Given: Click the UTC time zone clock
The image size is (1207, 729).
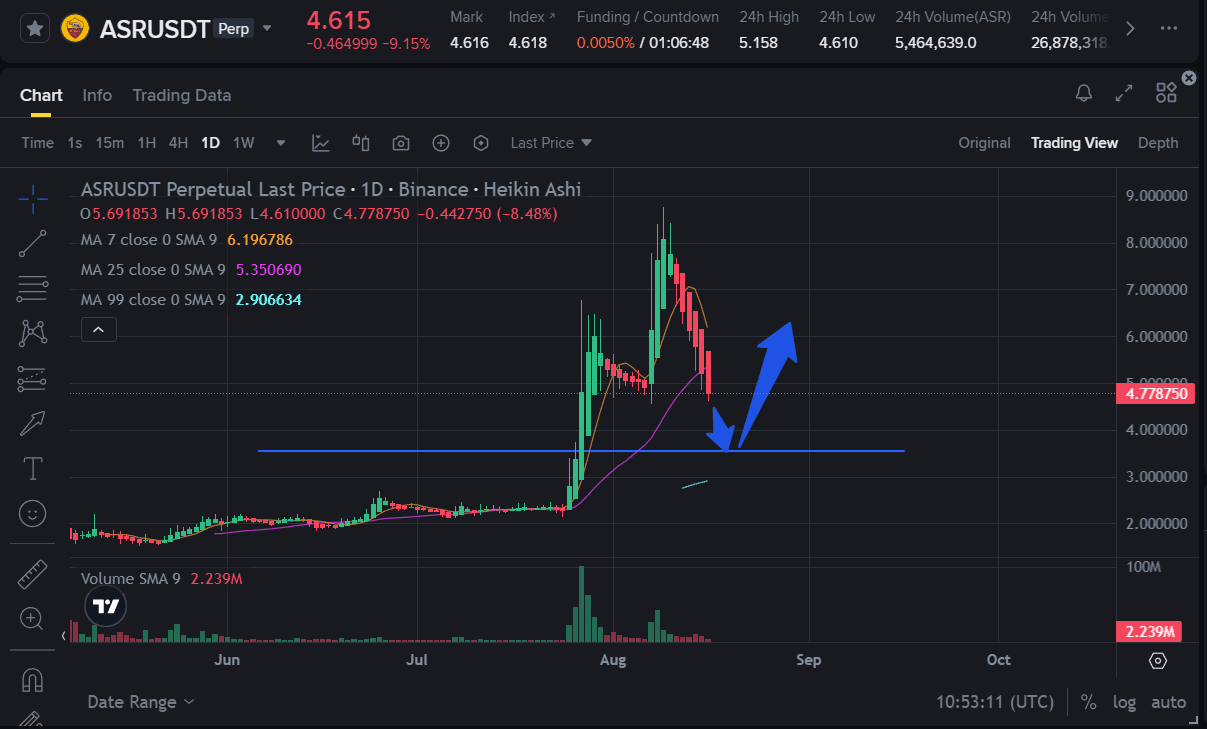Looking at the screenshot, I should point(995,702).
